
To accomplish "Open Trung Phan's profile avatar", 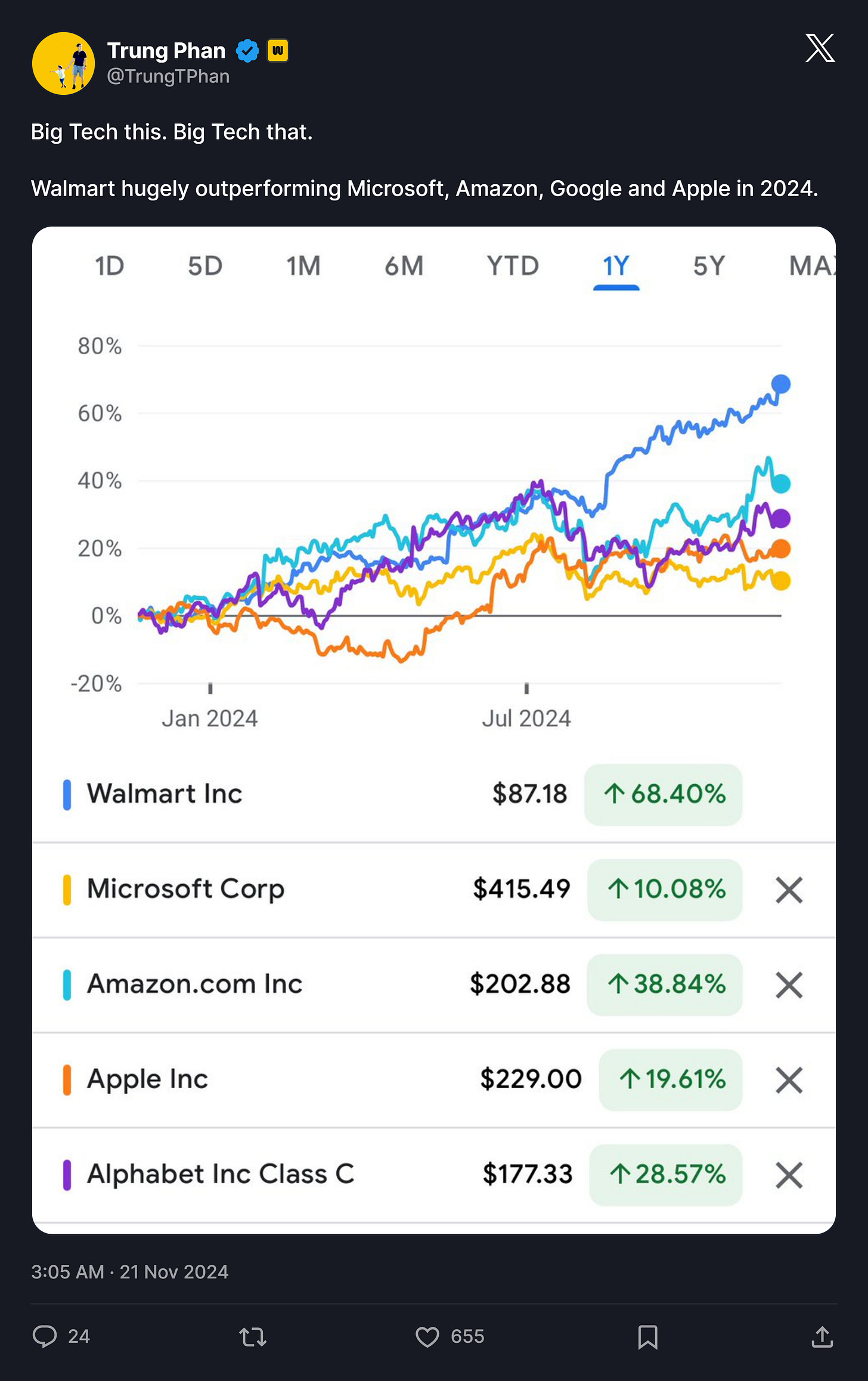I will point(63,63).
